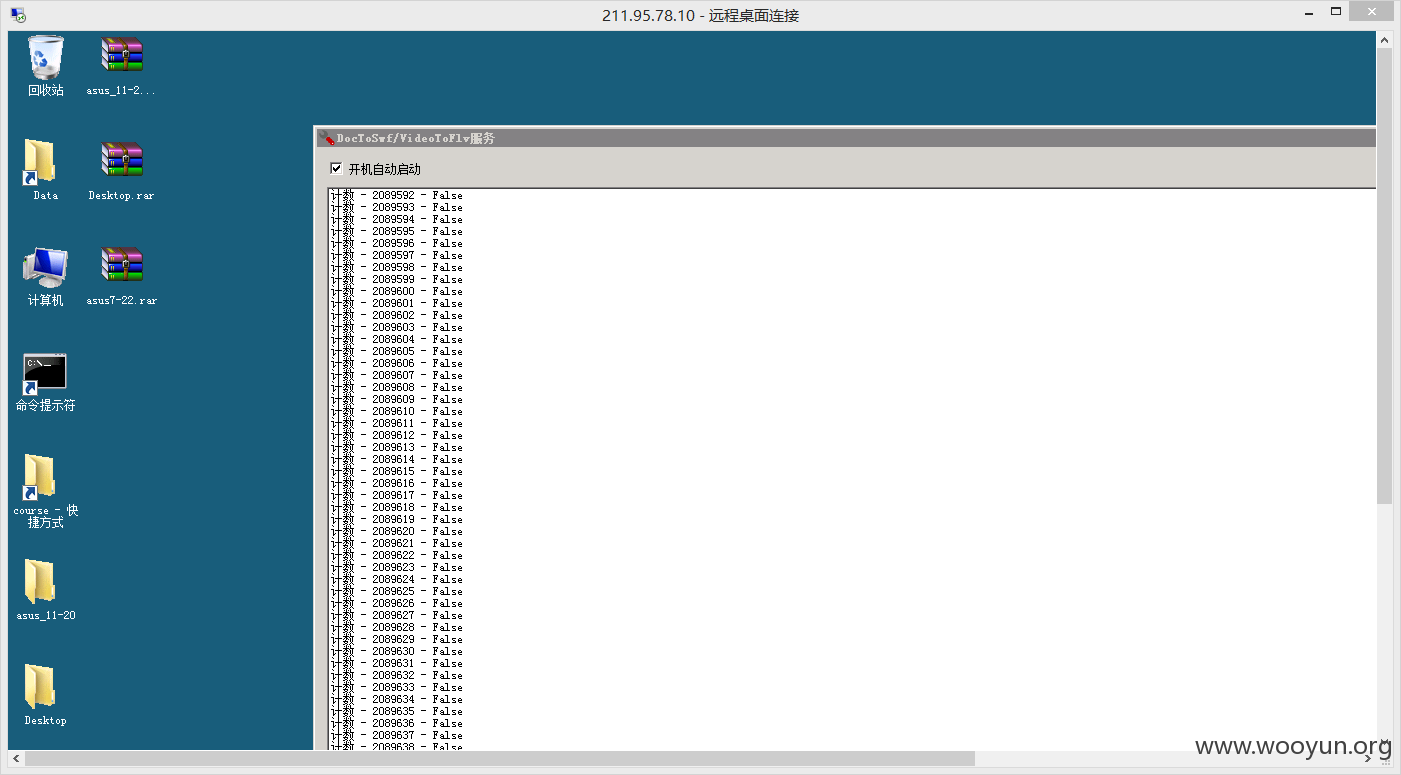This screenshot has width=1401, height=775.
Task: Click log line 2089636 - False
Action: [x=397, y=724]
